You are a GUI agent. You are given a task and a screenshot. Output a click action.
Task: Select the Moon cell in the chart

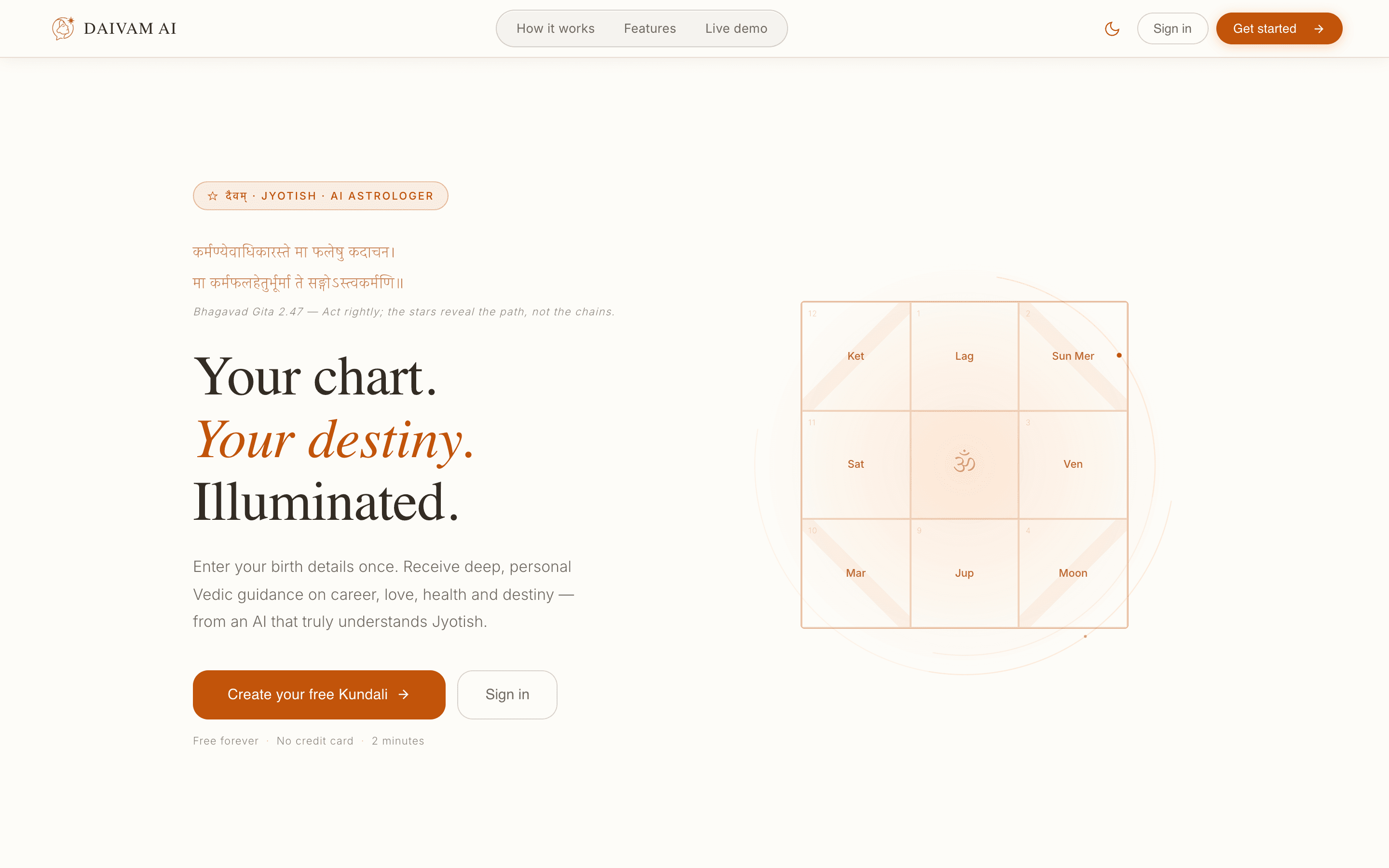[x=1073, y=573]
